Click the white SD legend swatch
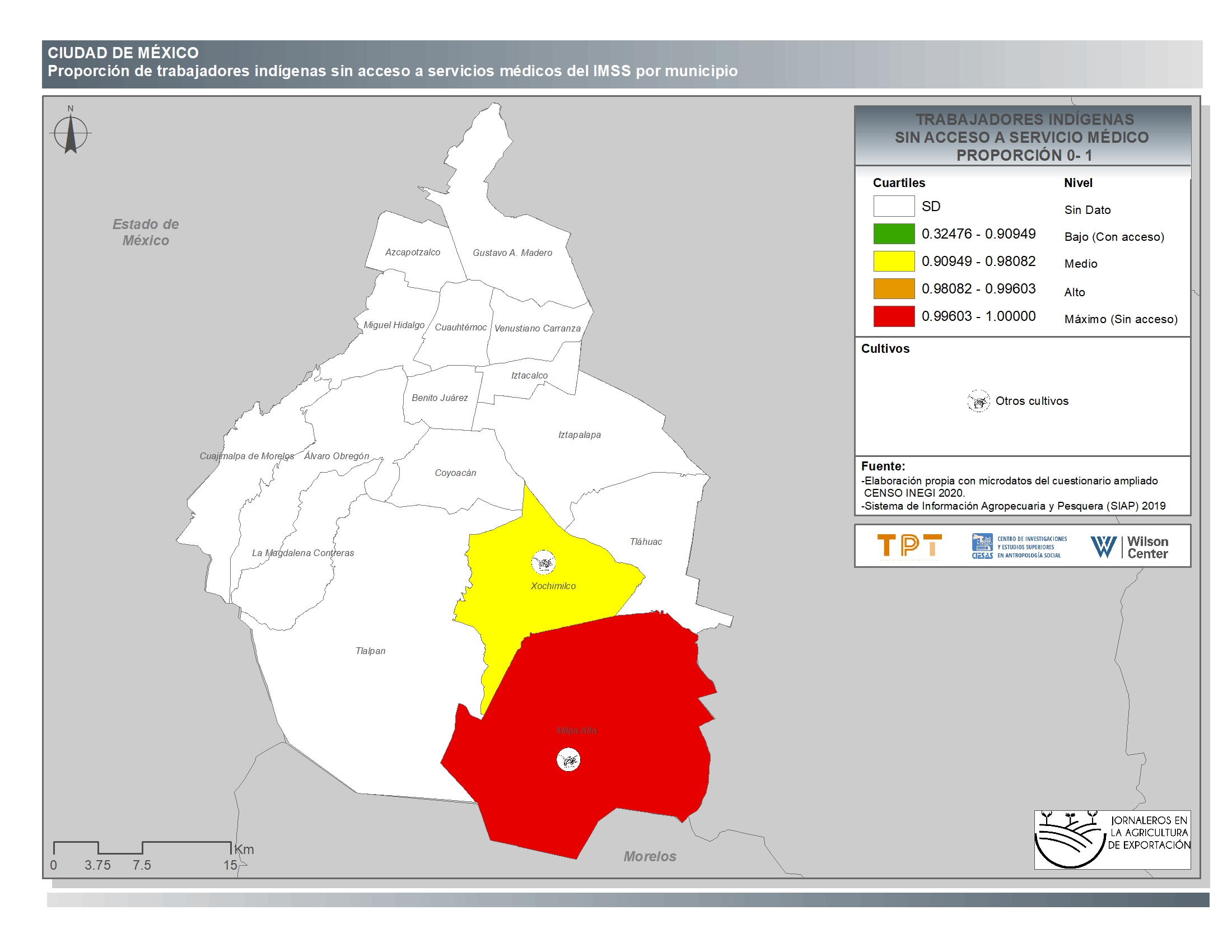Screen dimensions: 1232x952 pos(894,207)
